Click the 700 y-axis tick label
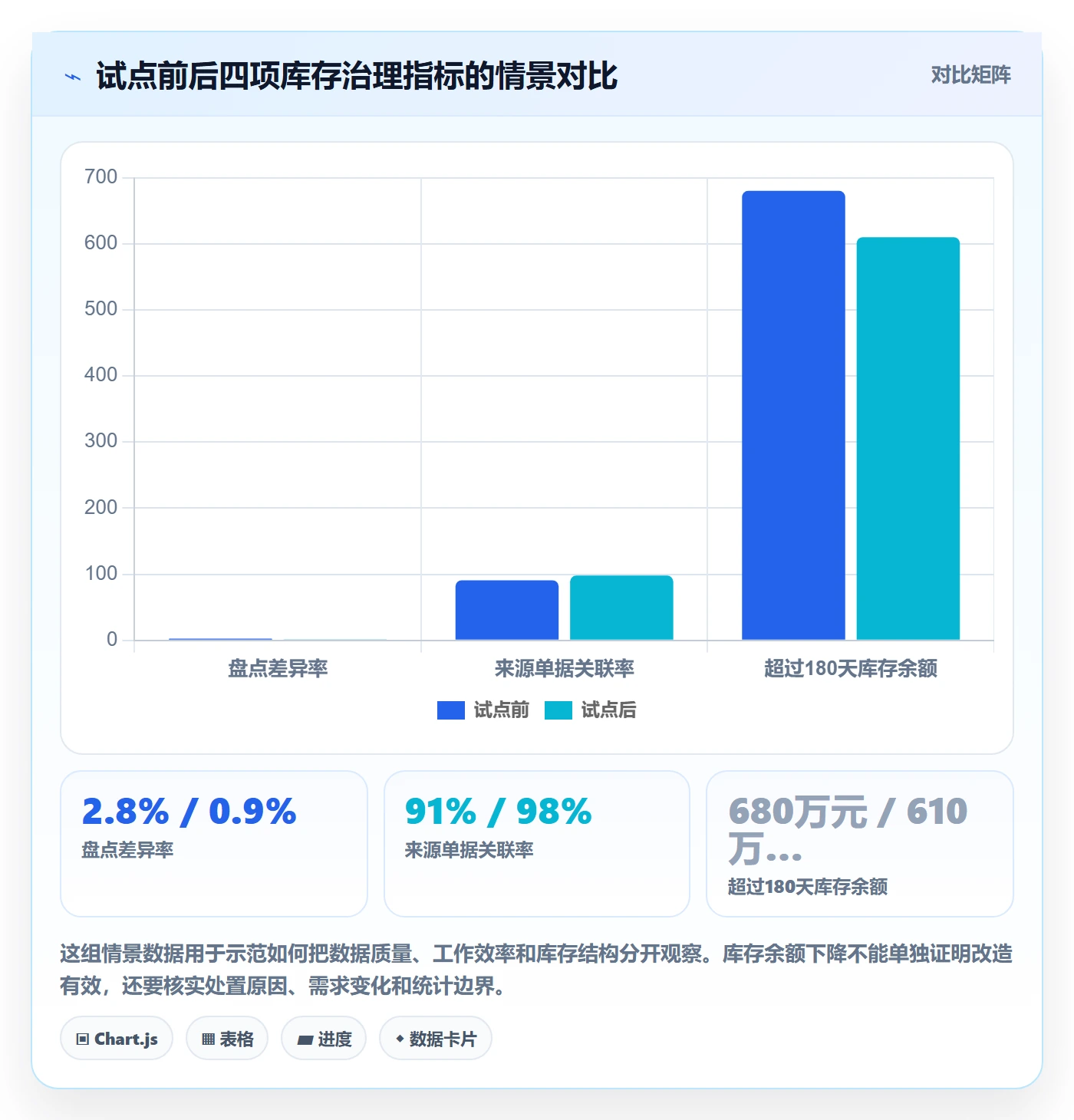 [x=101, y=177]
